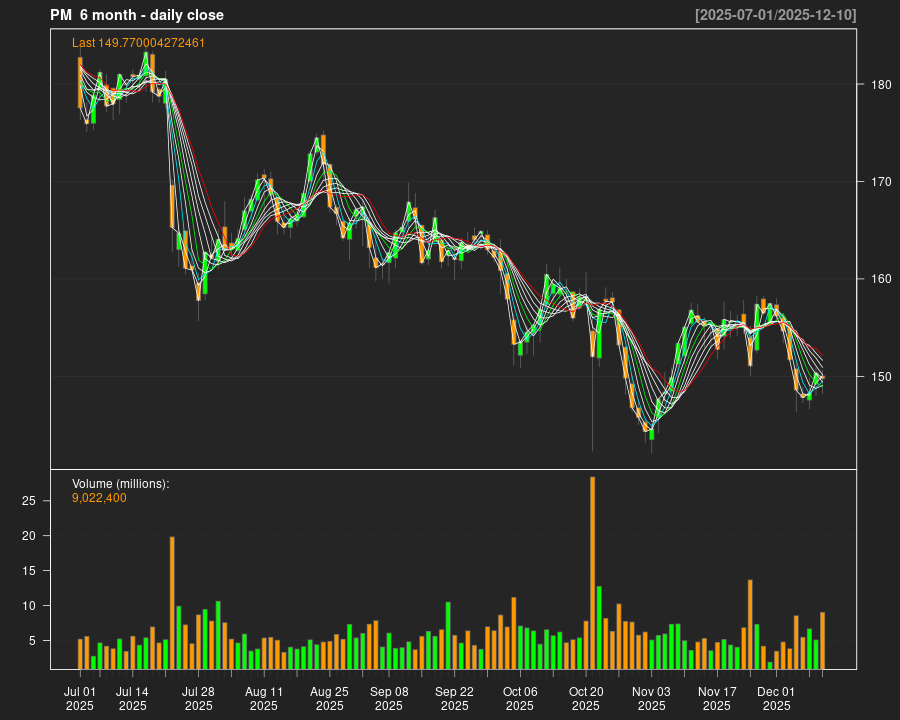Select the orange 9,022,400 volume value
This screenshot has height=720, width=900.
[x=99, y=498]
